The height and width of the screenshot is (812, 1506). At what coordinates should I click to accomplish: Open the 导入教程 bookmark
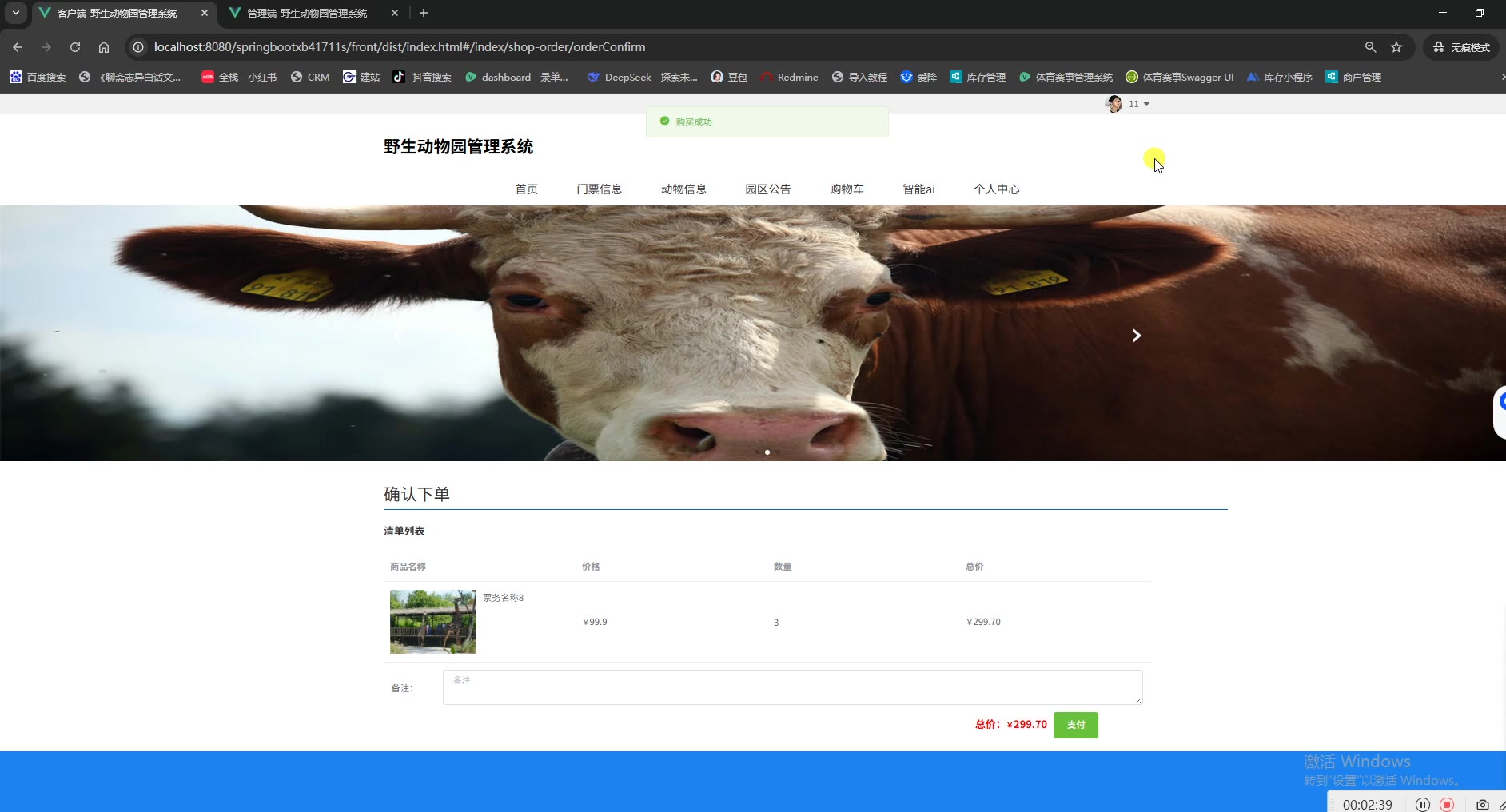coord(859,78)
